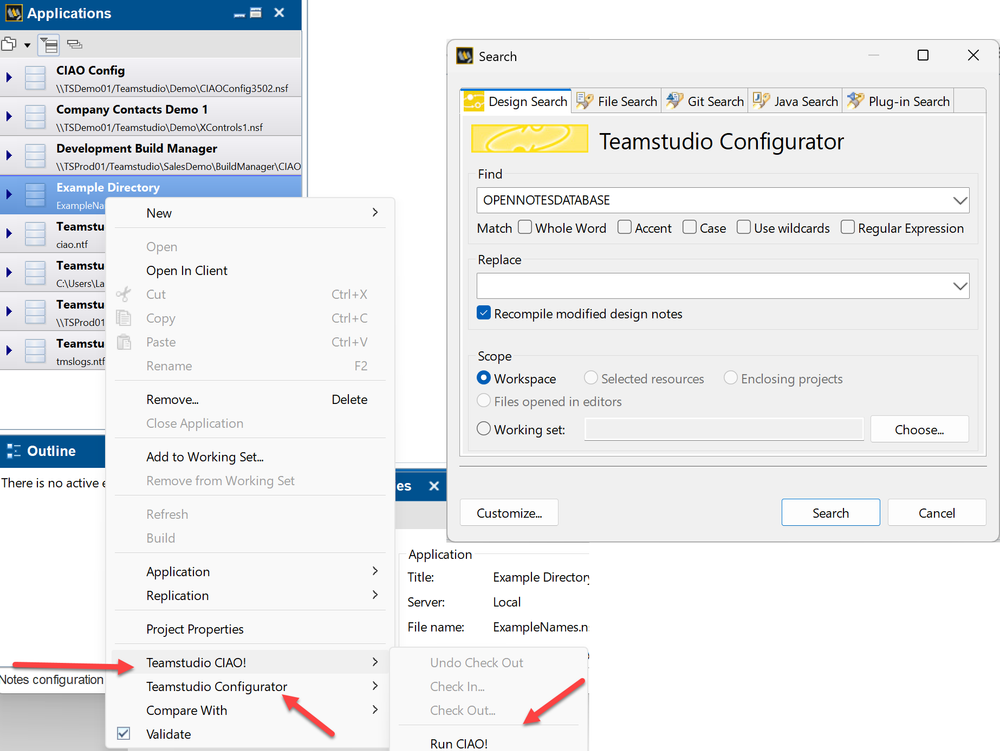Screen dimensions: 1000x751
Task: Close the Applications panel
Action: point(279,13)
